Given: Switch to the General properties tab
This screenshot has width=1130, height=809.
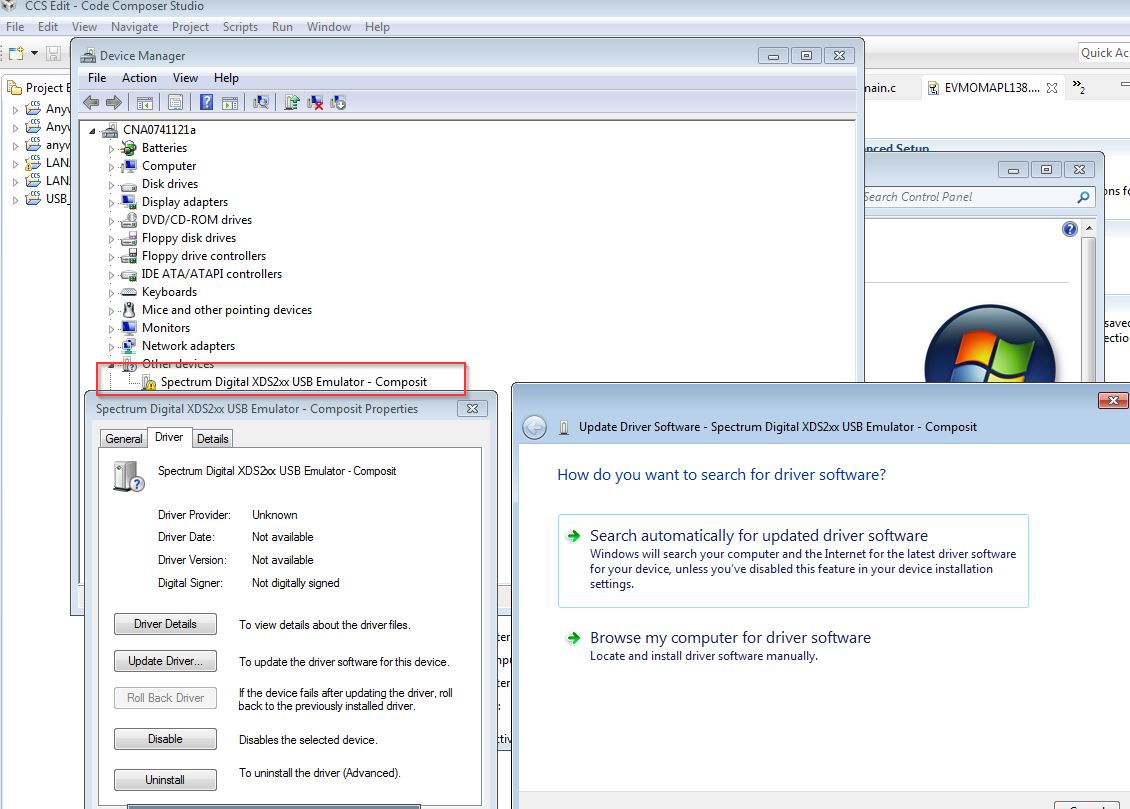Looking at the screenshot, I should point(123,439).
